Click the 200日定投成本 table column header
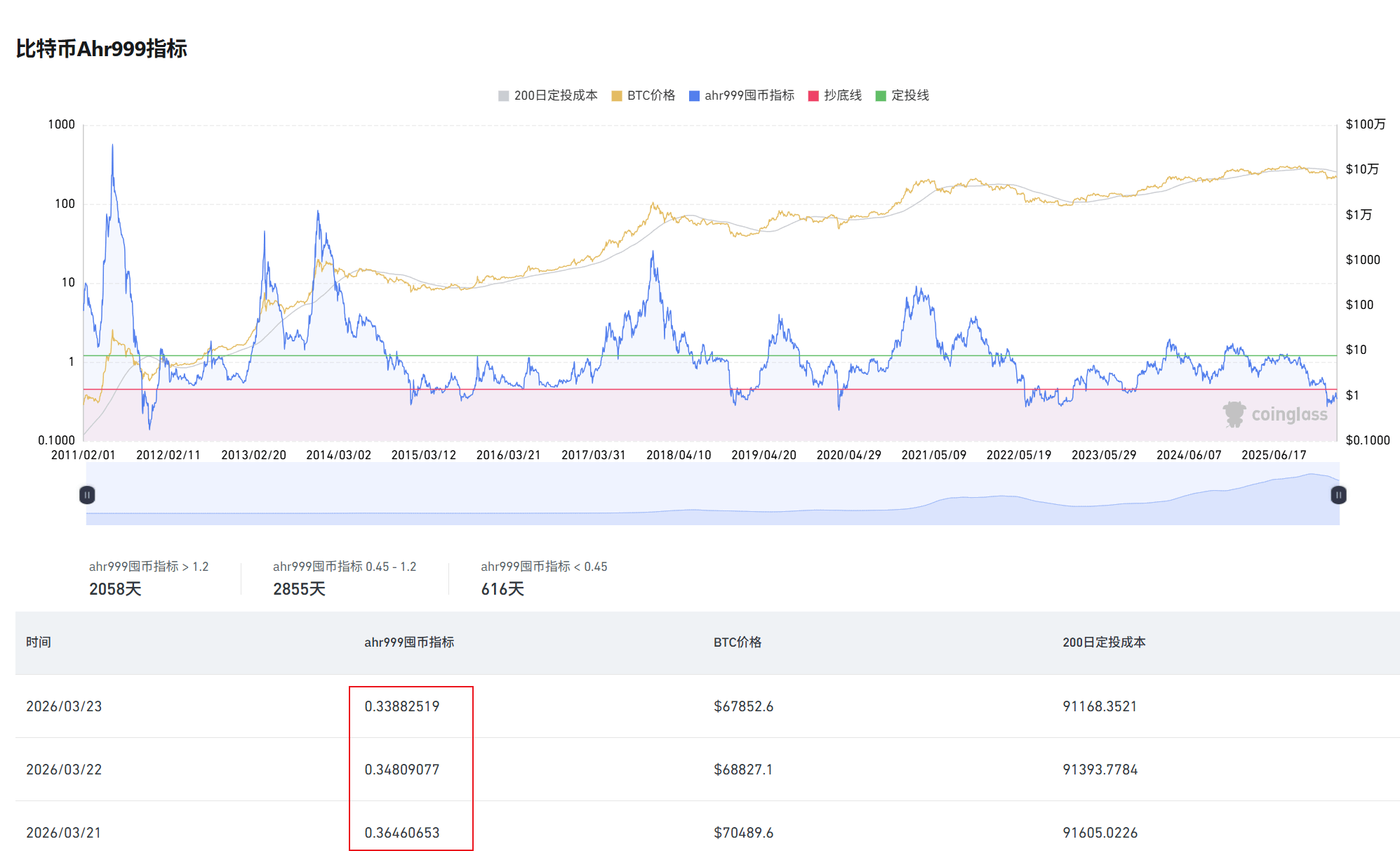1400x851 pixels. (x=1104, y=642)
